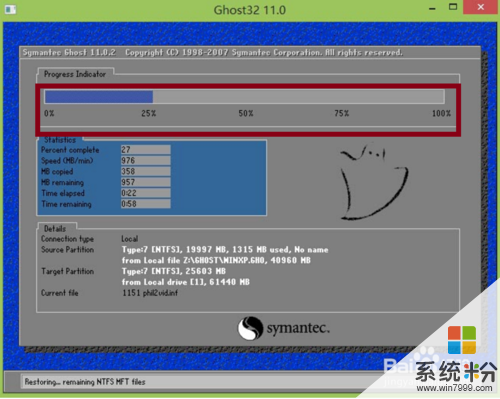The image size is (500, 399).
Task: Click the Percent complete value field
Action: 146,150
